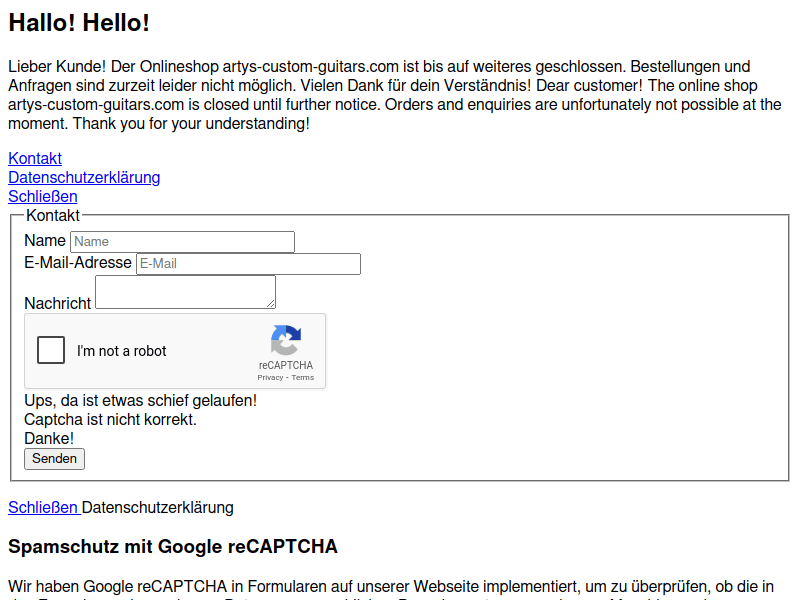Open the reCAPTCHA Privacy link
800x600 pixels.
(x=269, y=378)
